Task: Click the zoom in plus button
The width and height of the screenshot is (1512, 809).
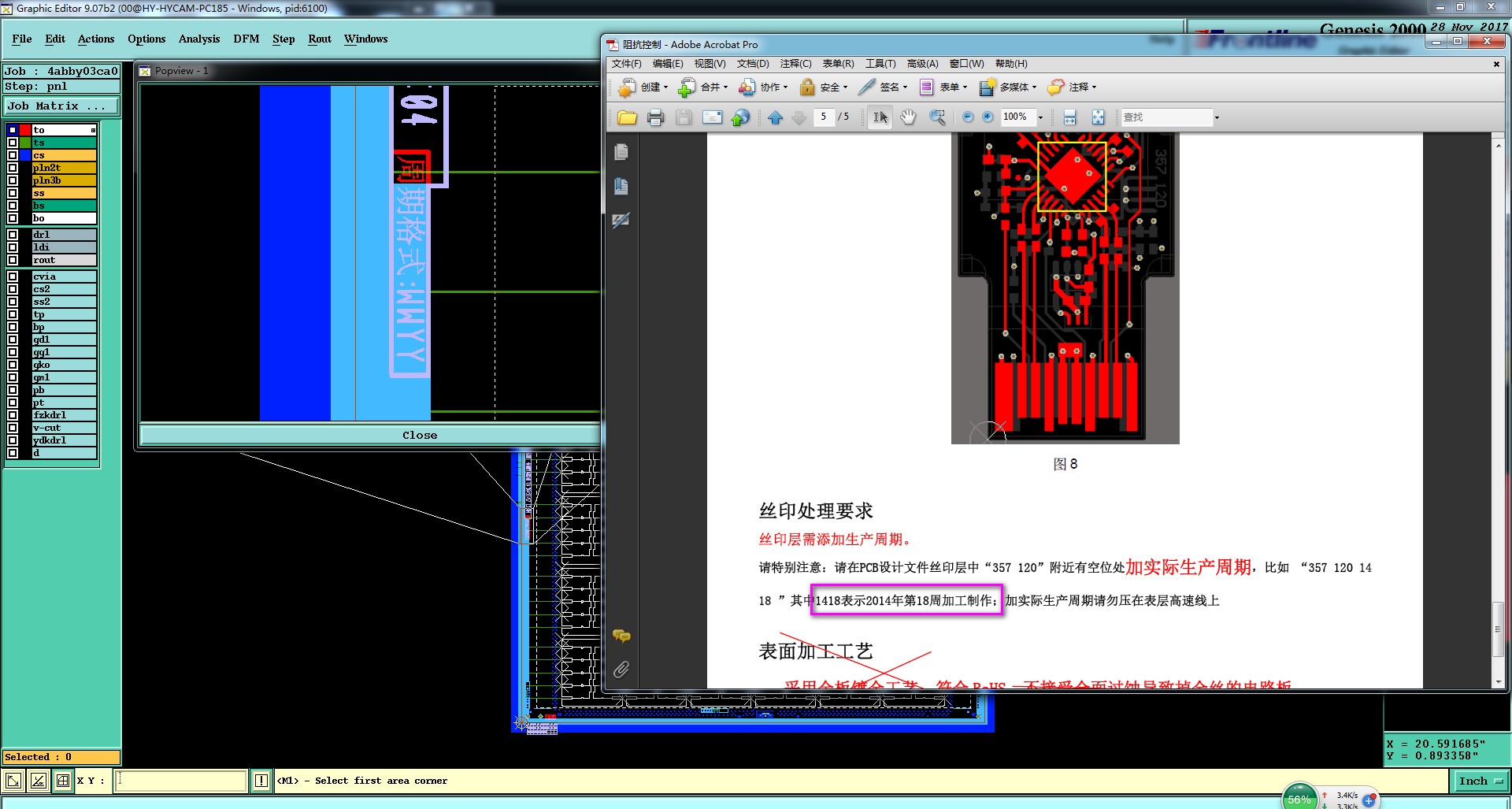Action: pyautogui.click(x=988, y=117)
